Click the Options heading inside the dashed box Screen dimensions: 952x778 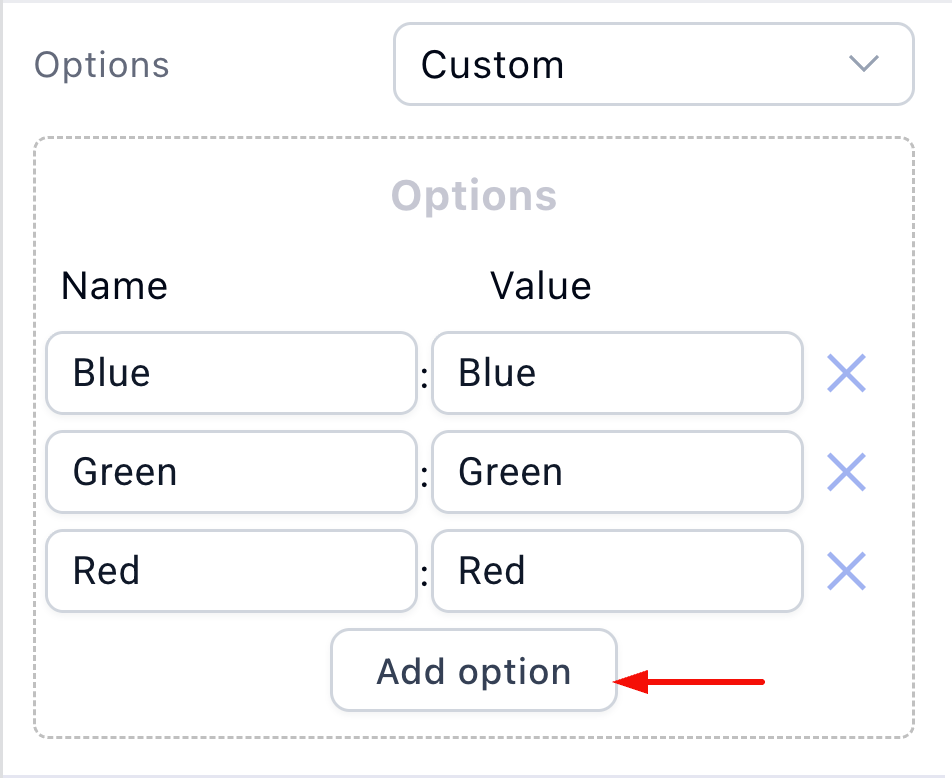pos(473,195)
